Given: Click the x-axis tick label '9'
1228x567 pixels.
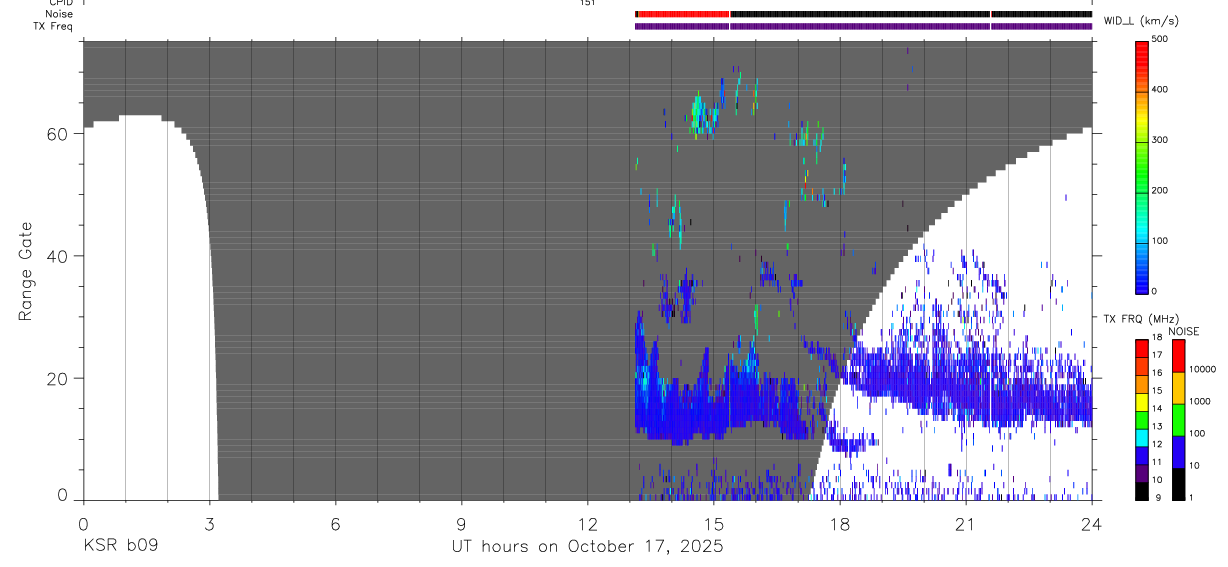Looking at the screenshot, I should coord(461,523).
